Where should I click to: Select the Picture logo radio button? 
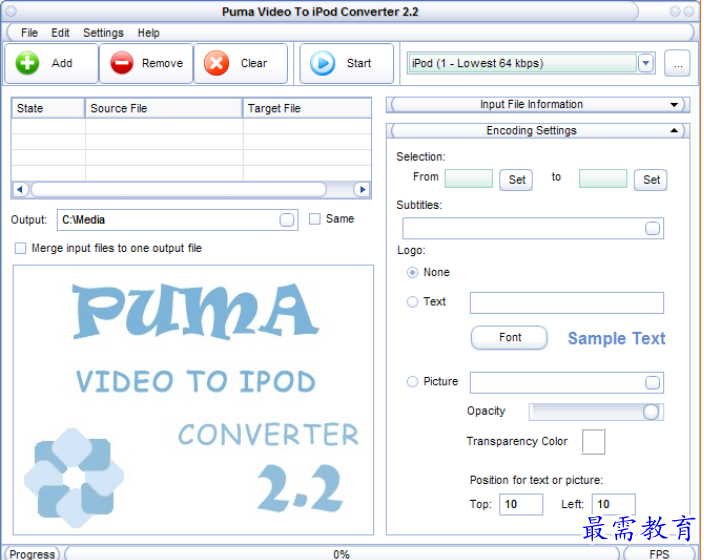point(412,382)
